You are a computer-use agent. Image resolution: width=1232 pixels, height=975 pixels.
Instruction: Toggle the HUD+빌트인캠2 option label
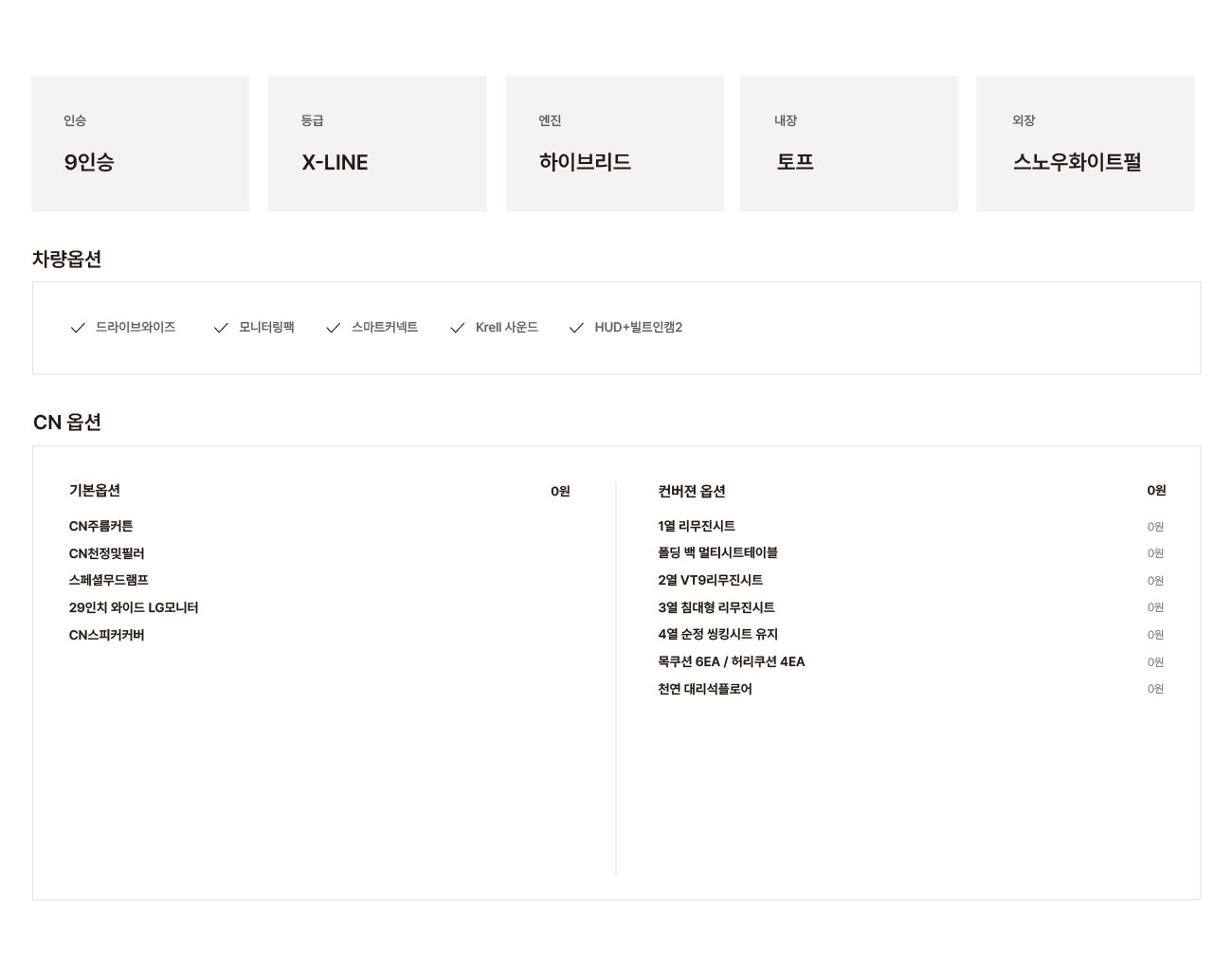638,327
